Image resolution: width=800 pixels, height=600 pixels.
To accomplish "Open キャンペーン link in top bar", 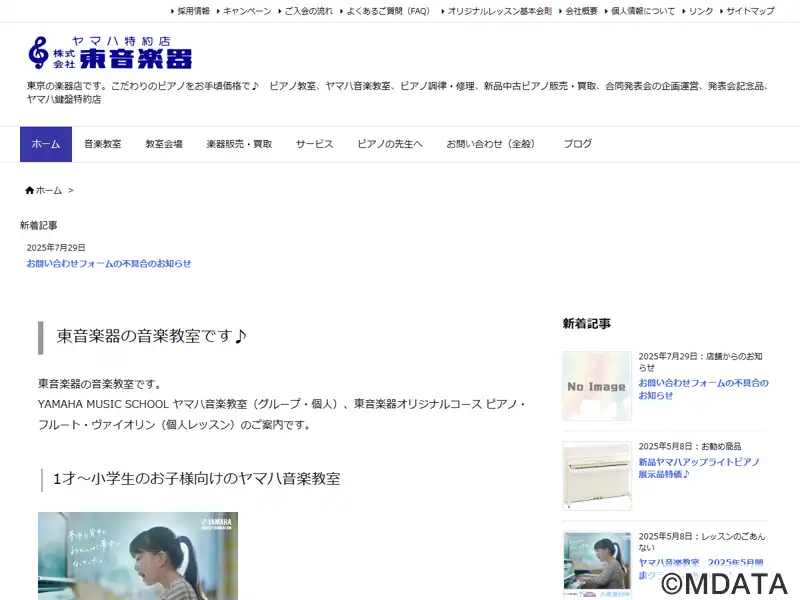I will [247, 11].
